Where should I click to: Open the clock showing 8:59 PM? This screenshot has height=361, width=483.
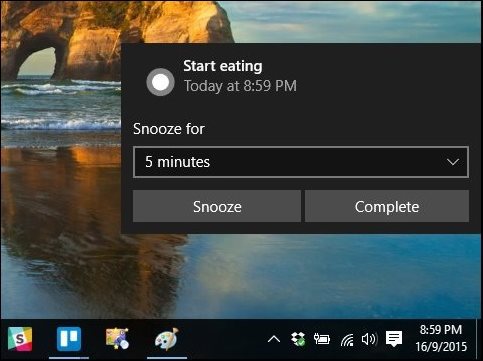[441, 330]
